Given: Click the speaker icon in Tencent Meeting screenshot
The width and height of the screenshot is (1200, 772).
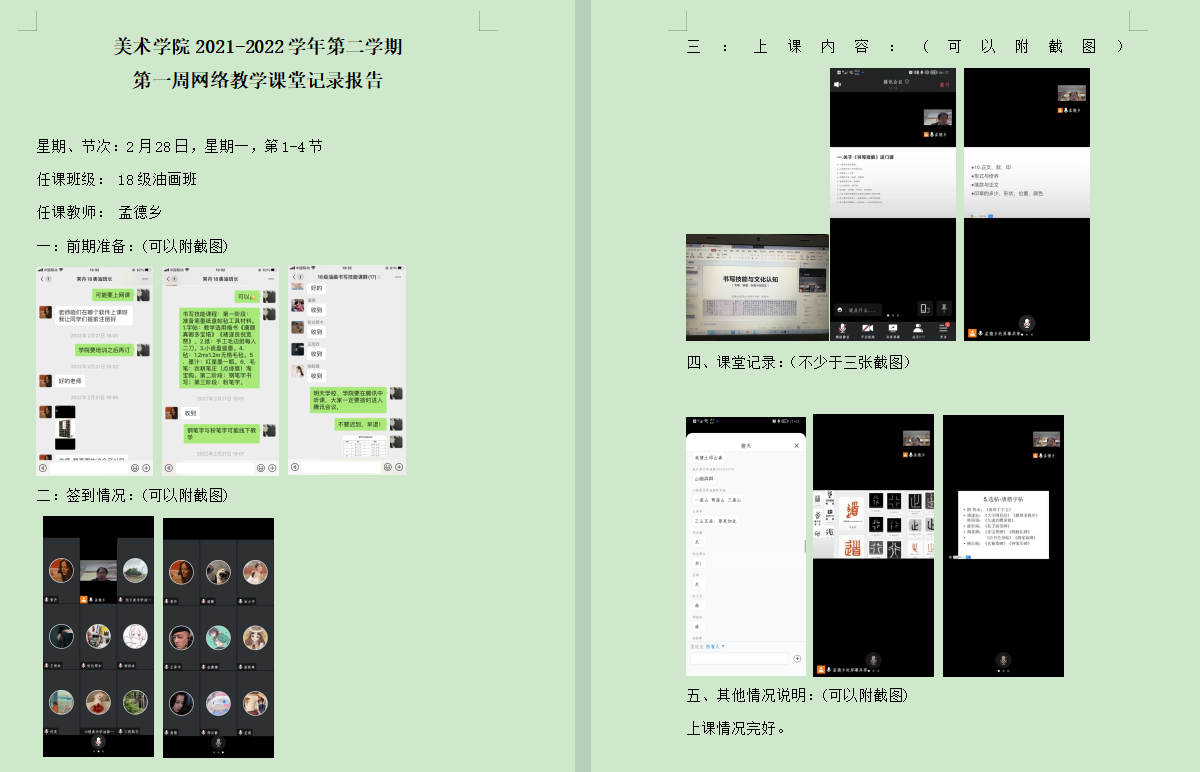Looking at the screenshot, I should (837, 85).
